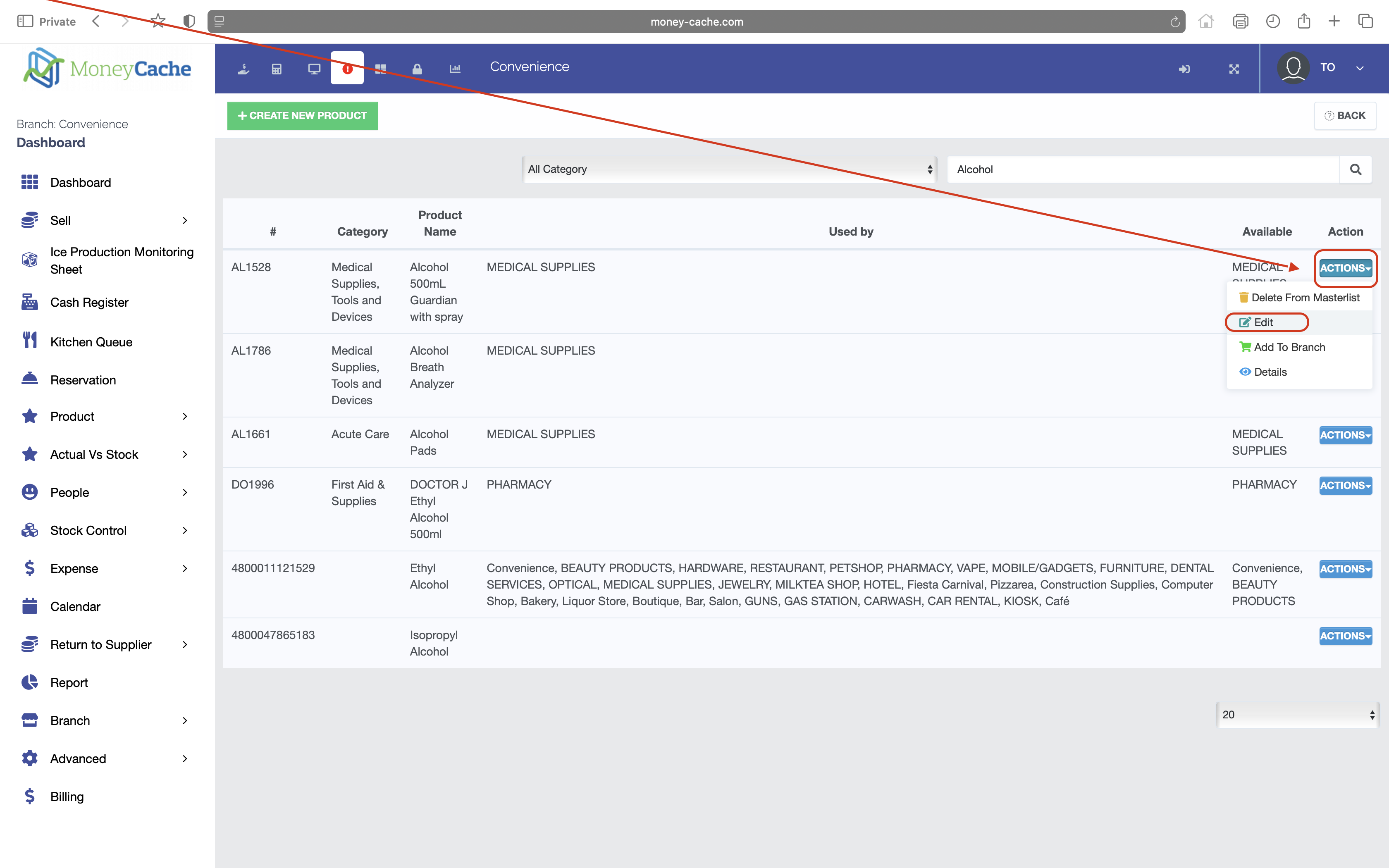Enter fullscreen using the expand arrows icon
1389x868 pixels.
pyautogui.click(x=1235, y=69)
